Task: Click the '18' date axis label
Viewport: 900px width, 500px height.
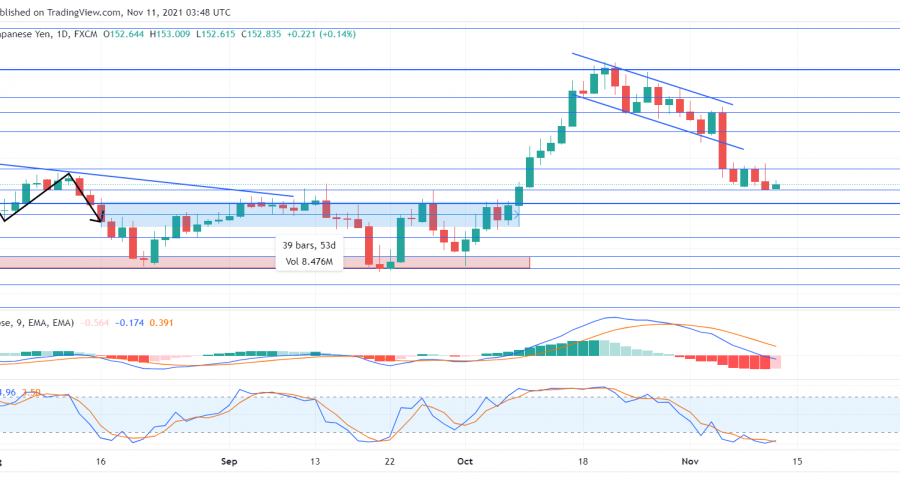Action: point(583,462)
